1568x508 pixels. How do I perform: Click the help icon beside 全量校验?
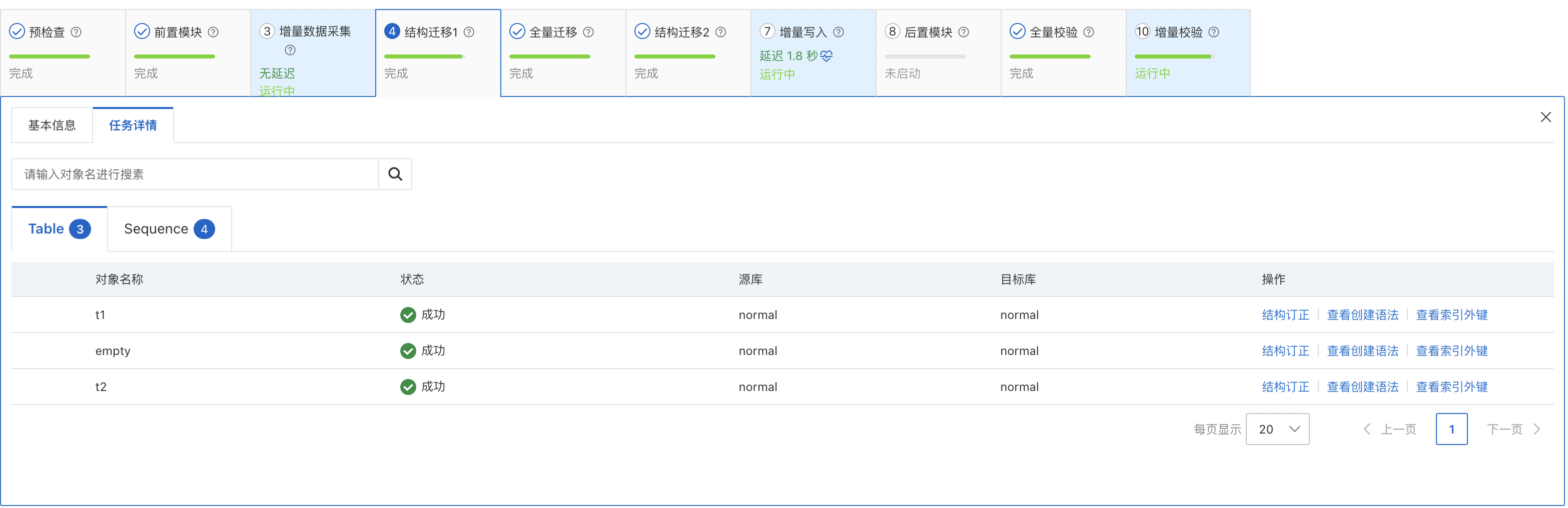[1089, 32]
